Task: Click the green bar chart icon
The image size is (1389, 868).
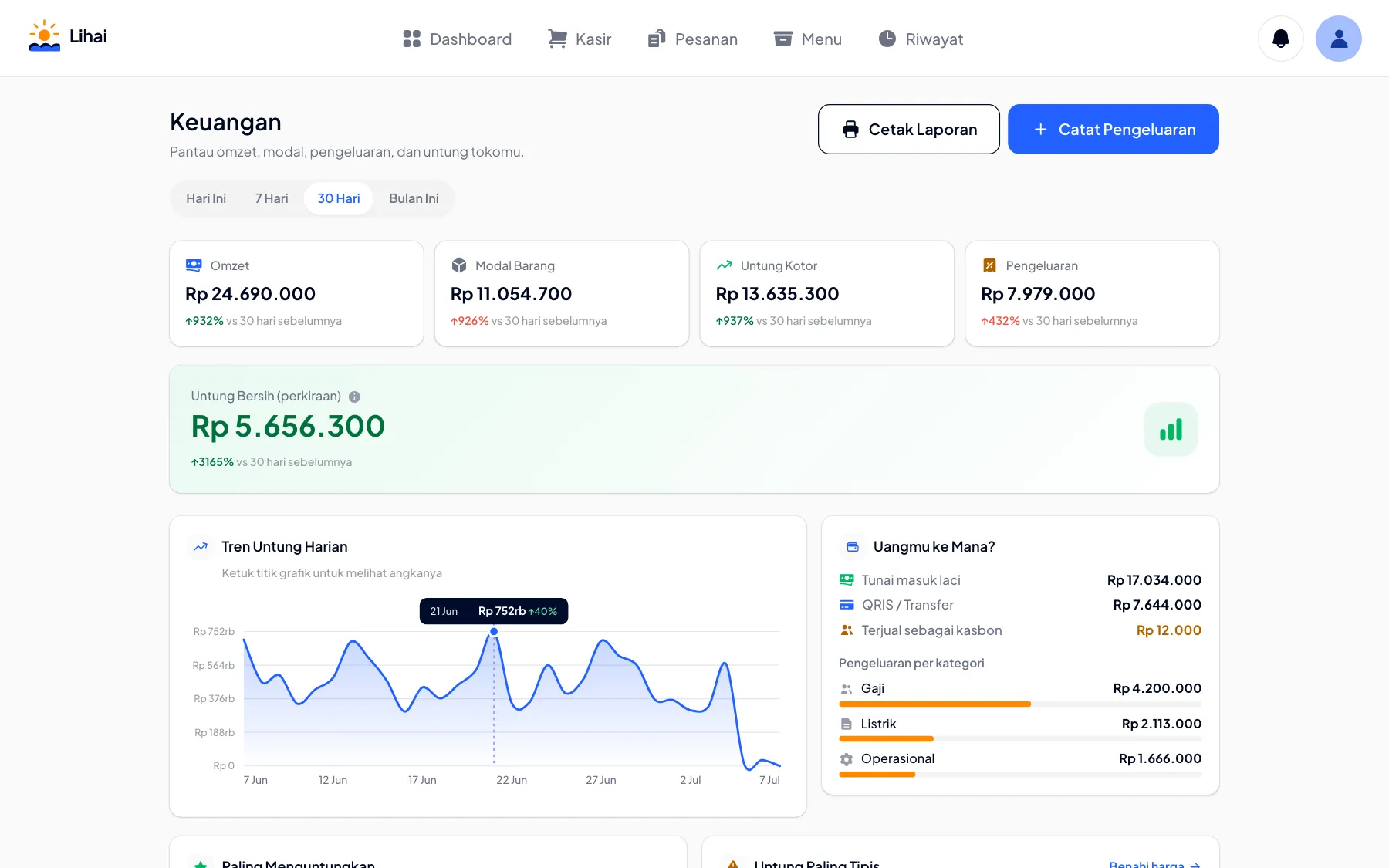Action: [x=1171, y=429]
